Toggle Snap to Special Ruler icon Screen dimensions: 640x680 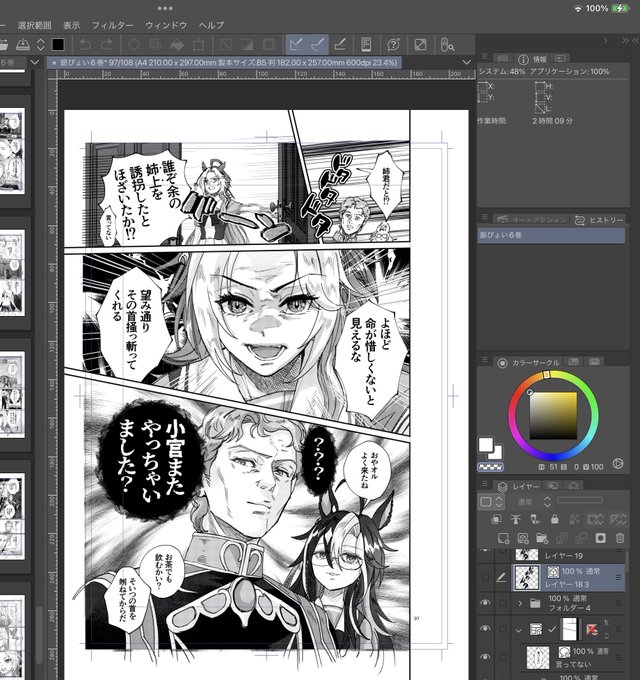tap(317, 44)
